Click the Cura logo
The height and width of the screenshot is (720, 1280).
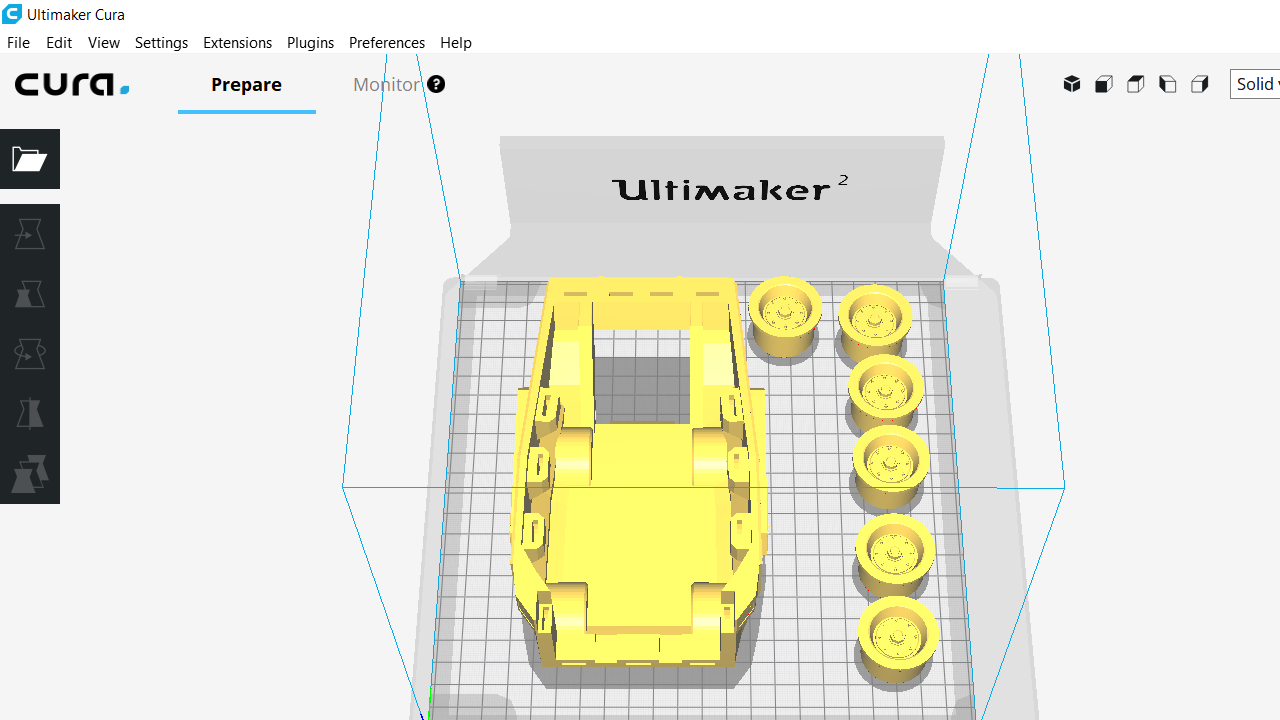(x=72, y=85)
